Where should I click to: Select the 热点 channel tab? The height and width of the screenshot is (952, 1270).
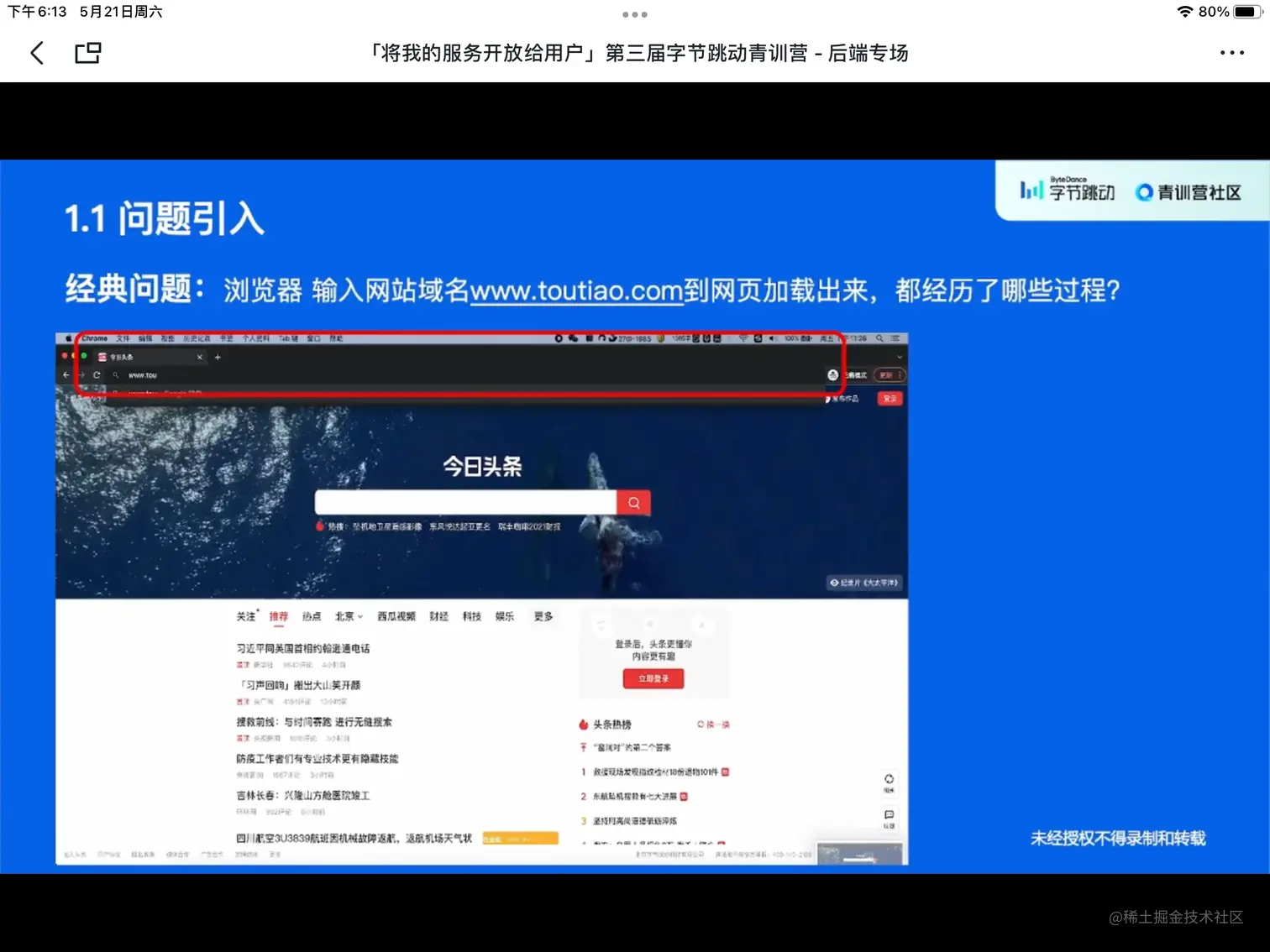(x=312, y=616)
